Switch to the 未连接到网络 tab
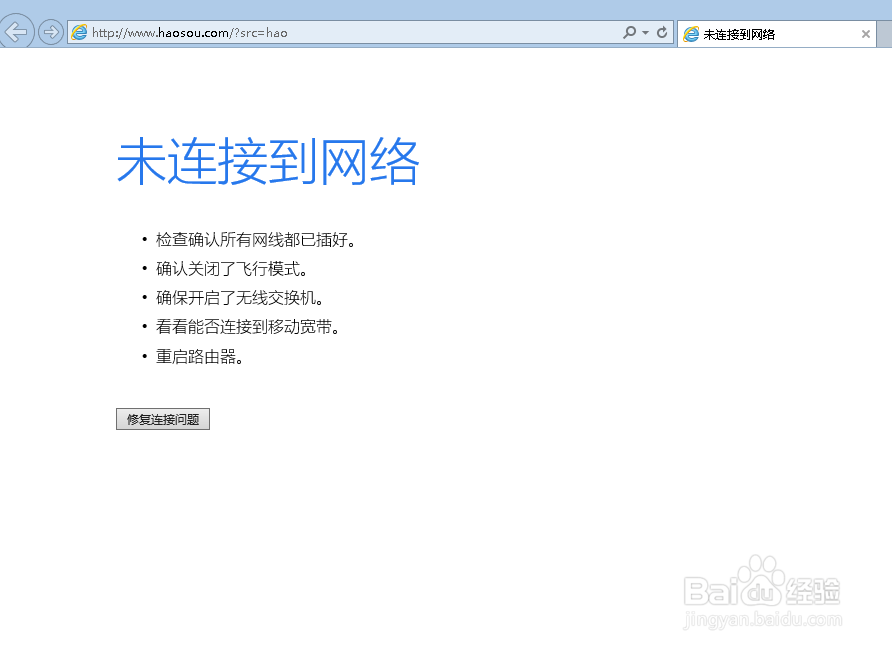This screenshot has width=892, height=650. [777, 34]
